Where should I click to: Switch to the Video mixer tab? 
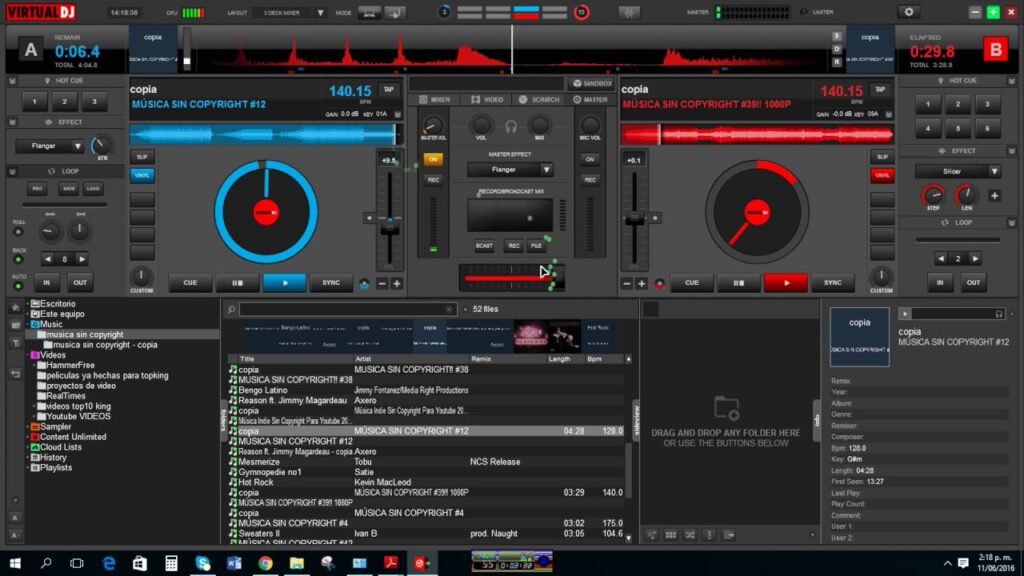coord(487,100)
